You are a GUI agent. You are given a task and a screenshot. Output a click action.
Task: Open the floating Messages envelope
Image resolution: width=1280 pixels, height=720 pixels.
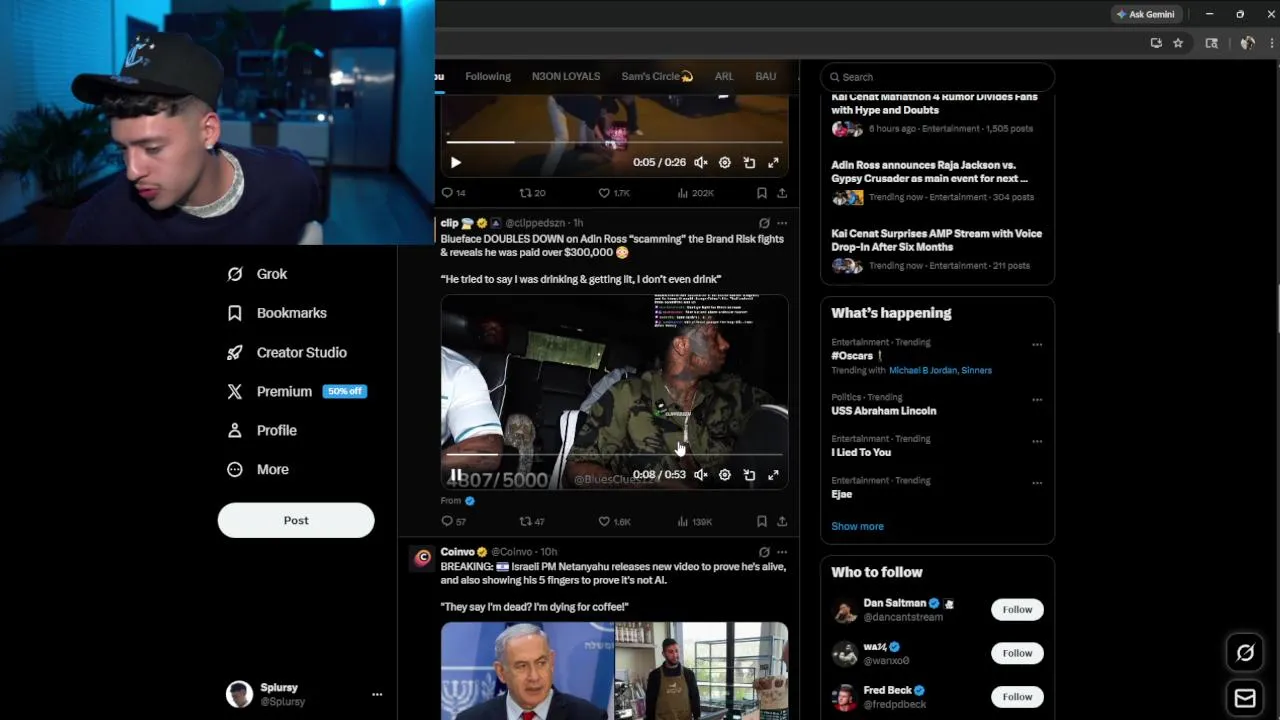coord(1245,698)
